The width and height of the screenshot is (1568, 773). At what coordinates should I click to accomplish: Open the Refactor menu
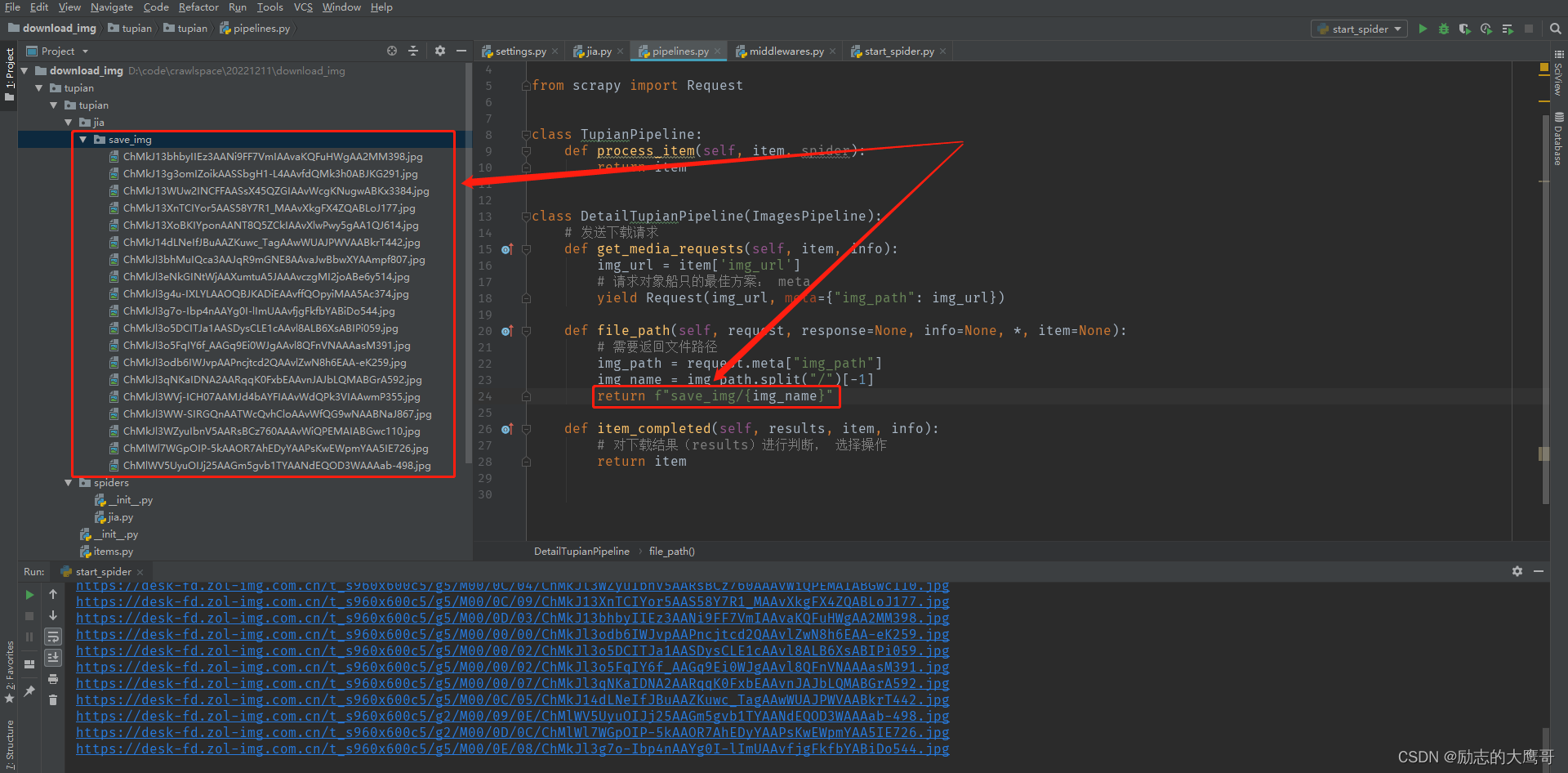tap(198, 7)
